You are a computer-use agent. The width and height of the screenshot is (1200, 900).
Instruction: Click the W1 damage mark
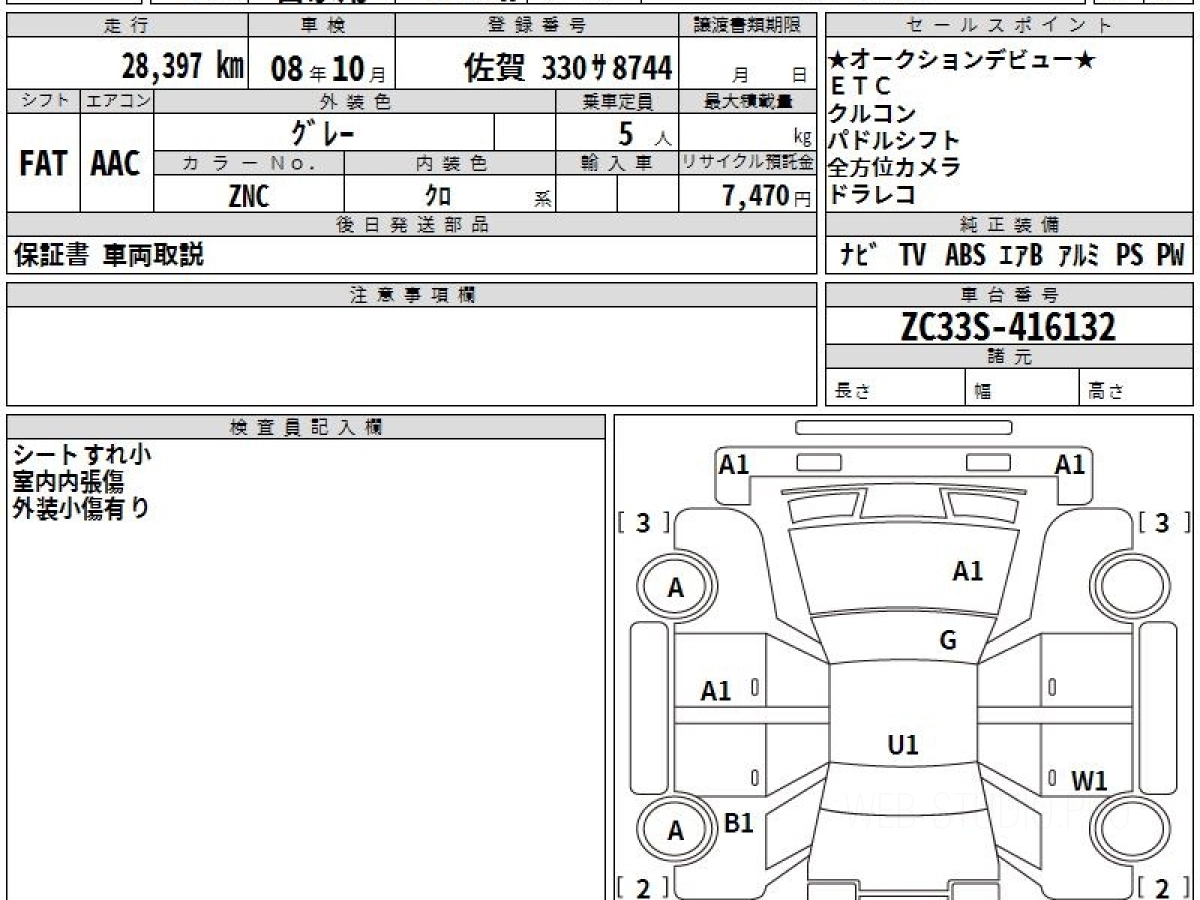tap(1089, 782)
